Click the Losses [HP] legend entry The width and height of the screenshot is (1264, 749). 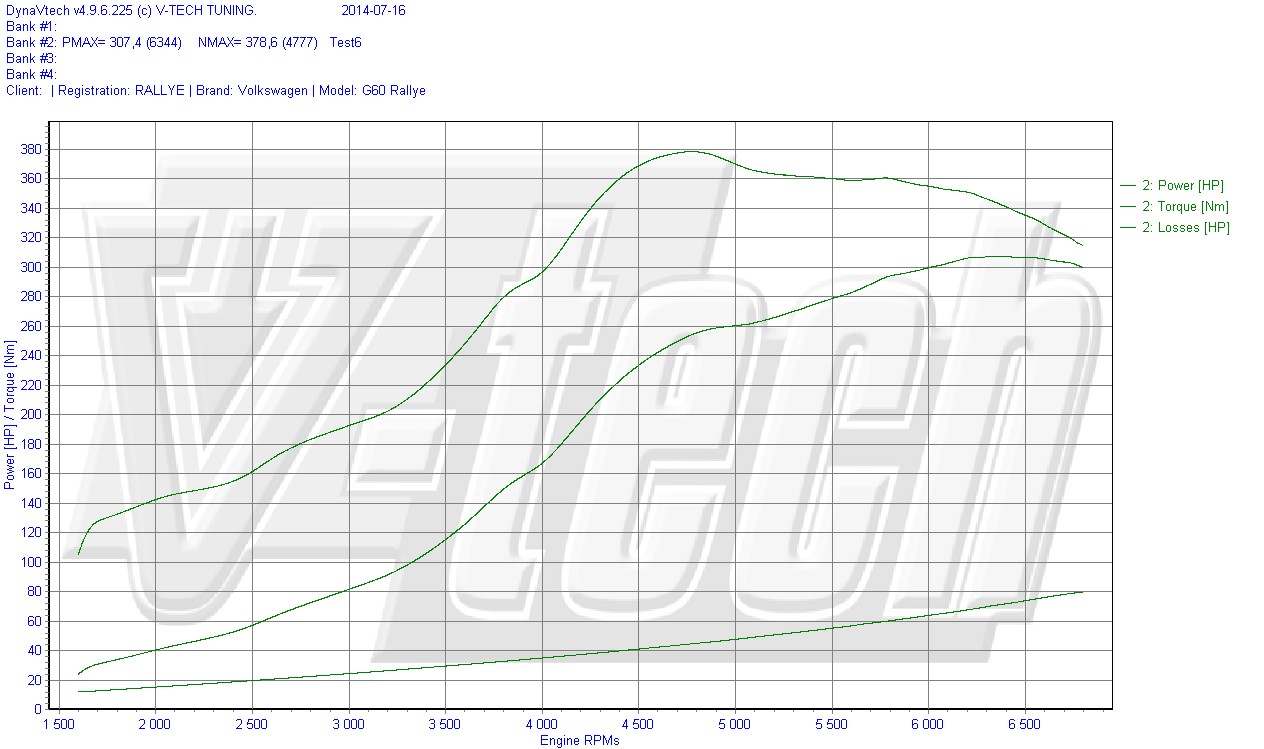(1185, 227)
